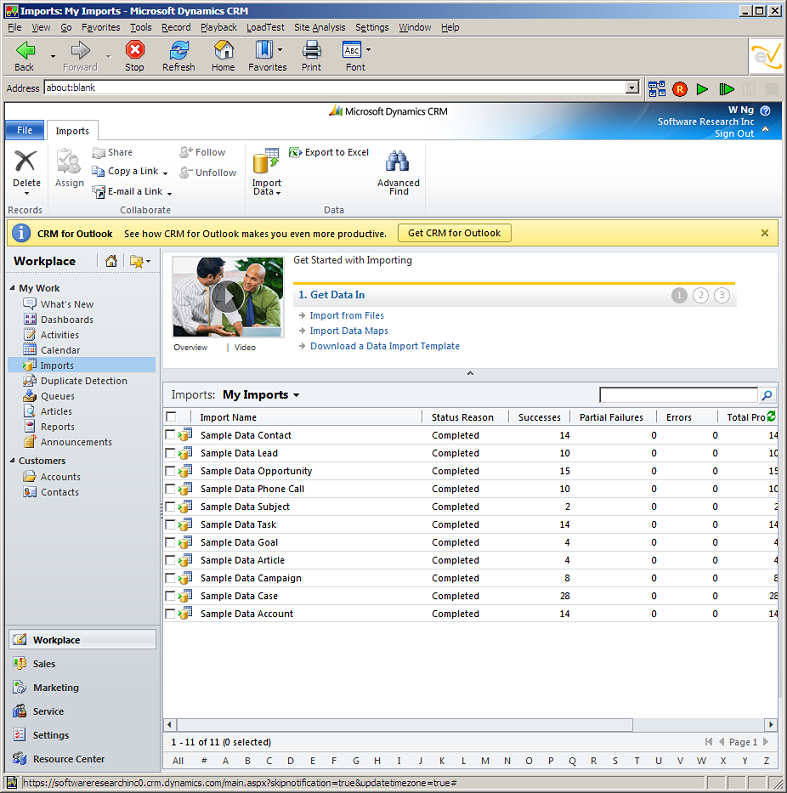The image size is (787, 793).
Task: Click the Import Data ribbon icon
Action: pos(266,161)
